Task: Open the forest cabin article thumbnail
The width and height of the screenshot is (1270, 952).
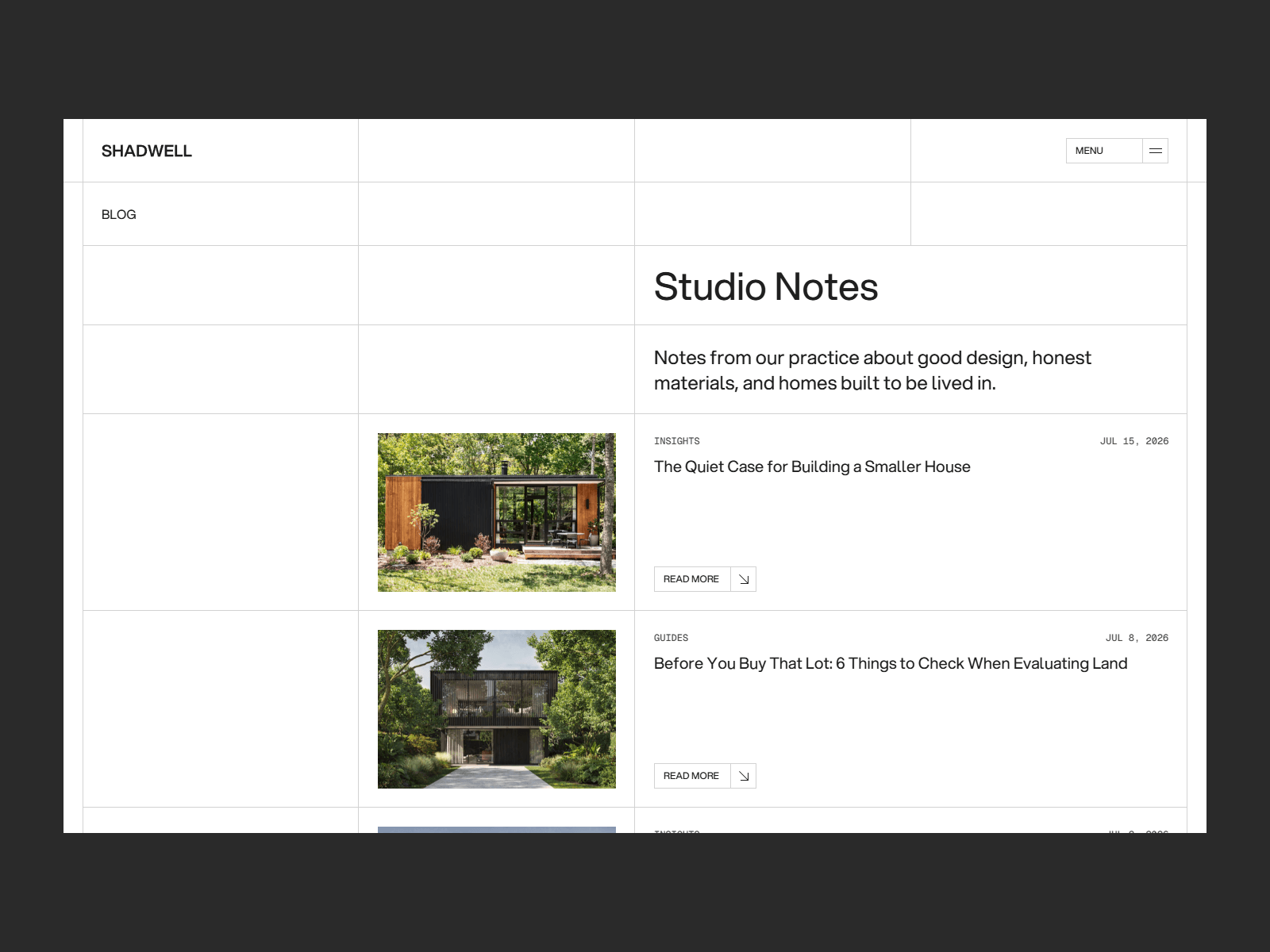Action: point(497,512)
